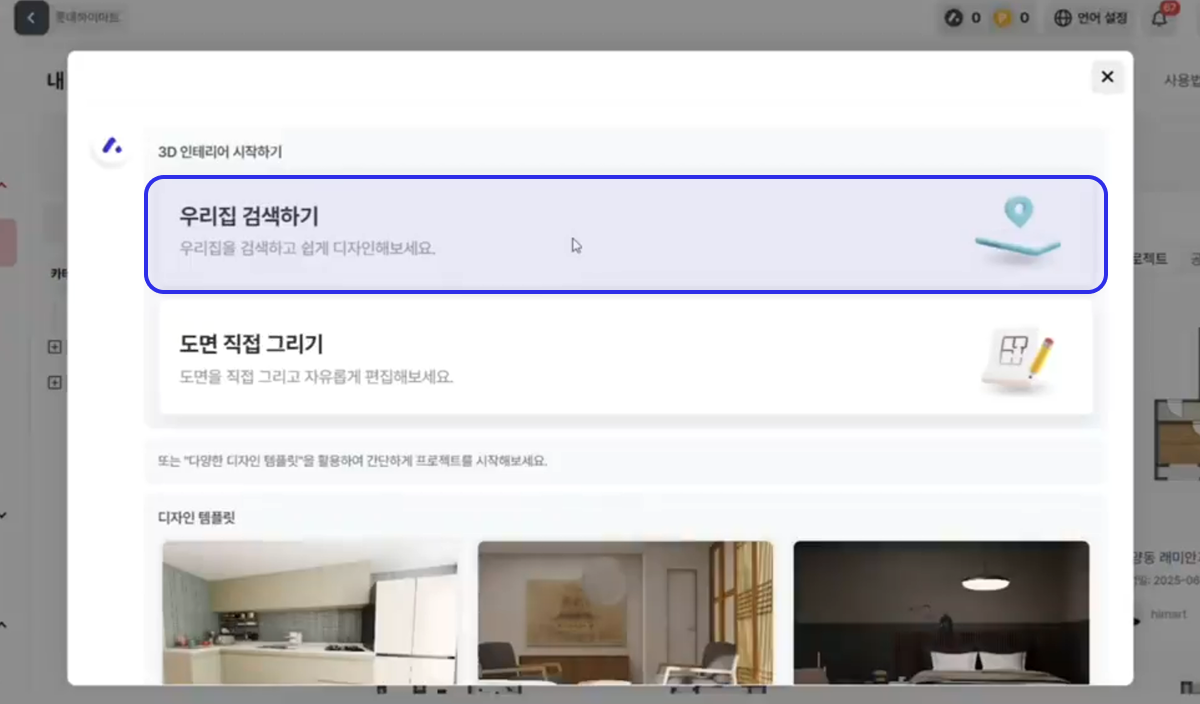Expand the first category tree plus box

[55, 347]
